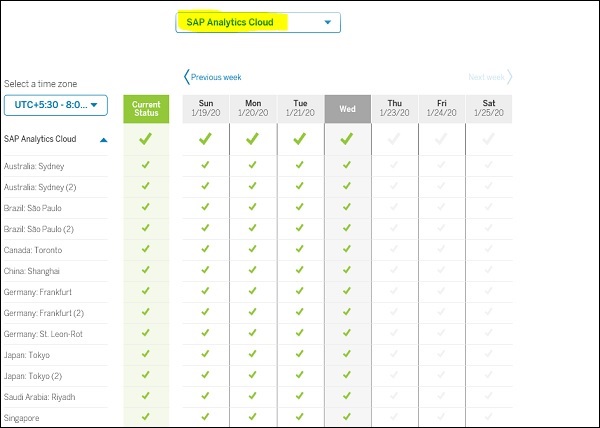Click current status checkmark for Australia: Sydney
The width and height of the screenshot is (600, 428).
click(x=146, y=165)
